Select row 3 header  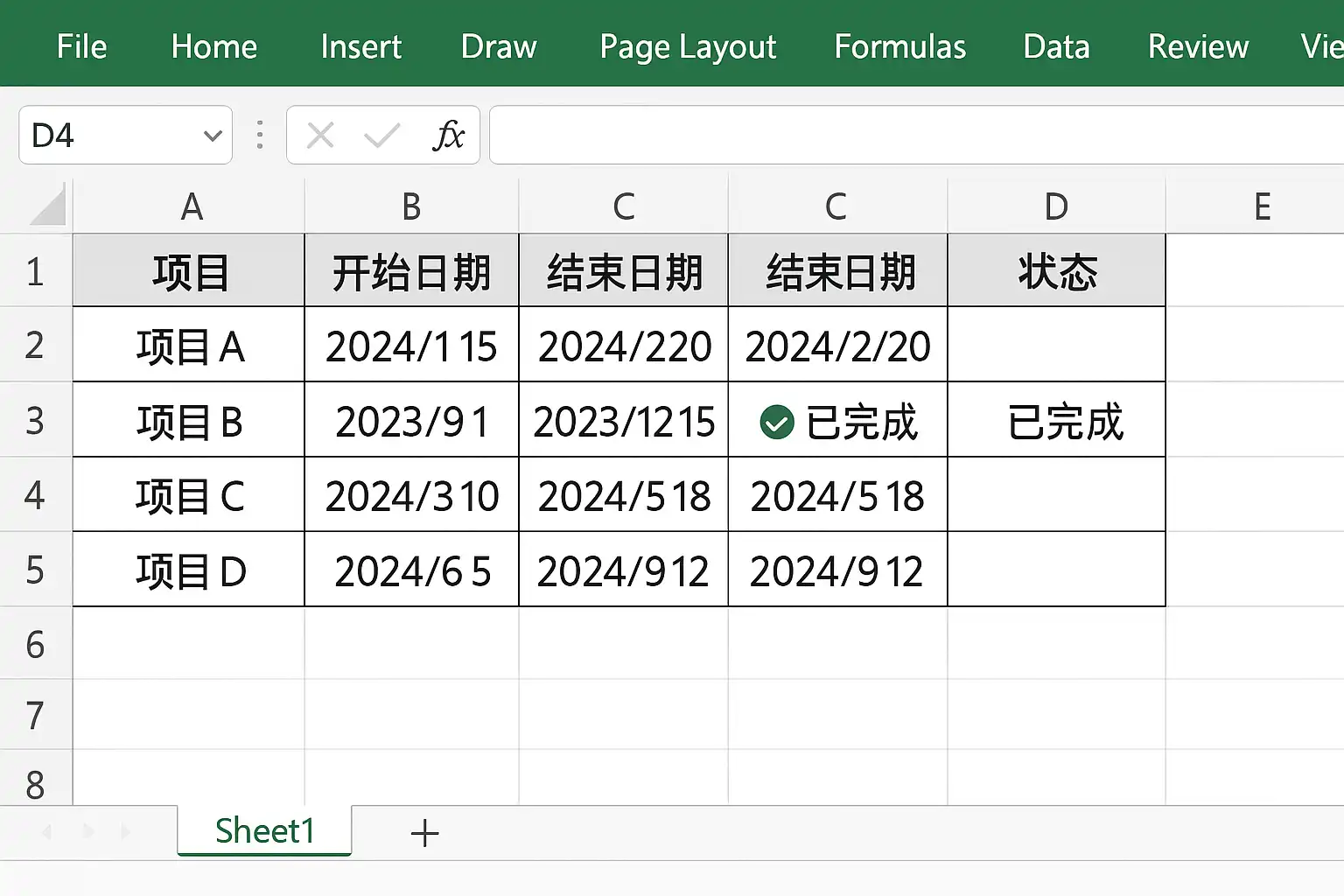pos(35,421)
